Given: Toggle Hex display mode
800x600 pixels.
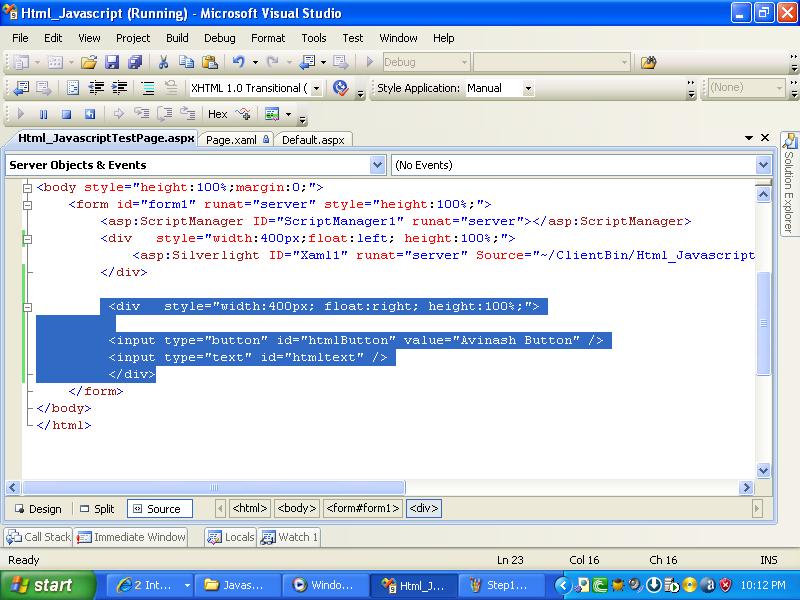Looking at the screenshot, I should click(x=217, y=114).
